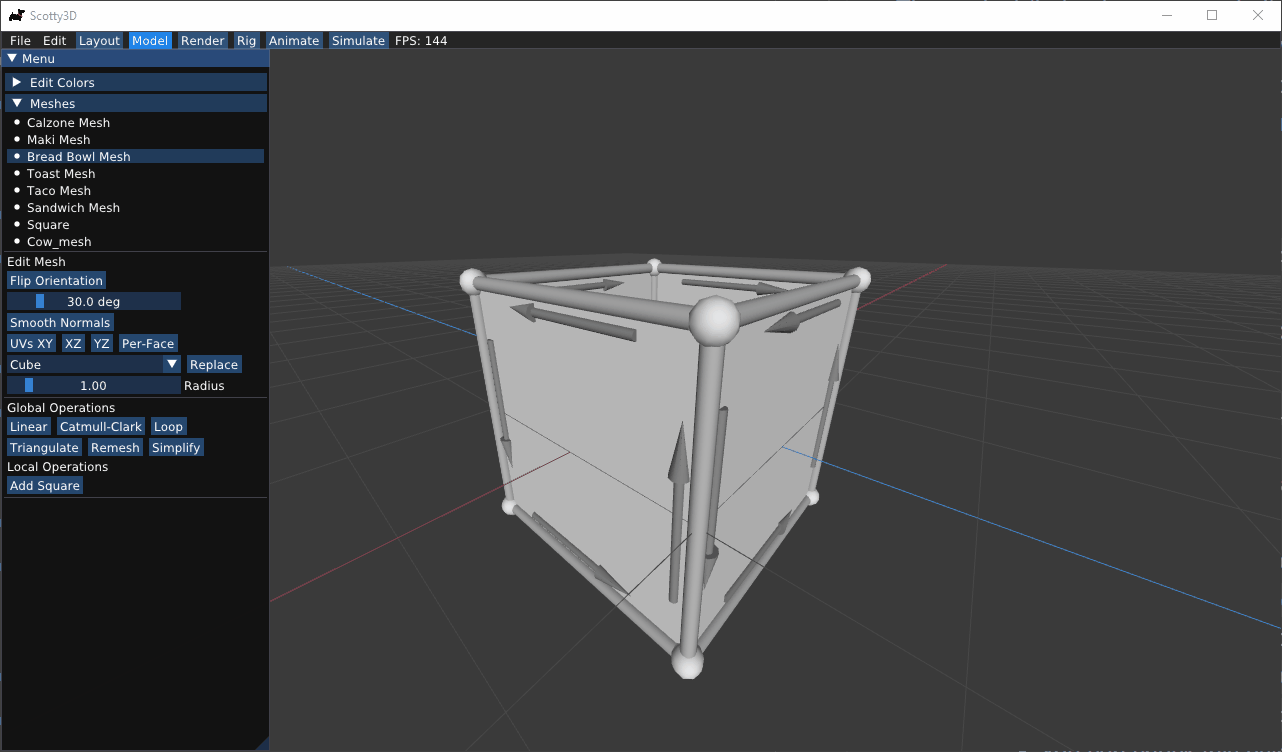The image size is (1282, 752).
Task: Click the Simplify button
Action: point(176,448)
